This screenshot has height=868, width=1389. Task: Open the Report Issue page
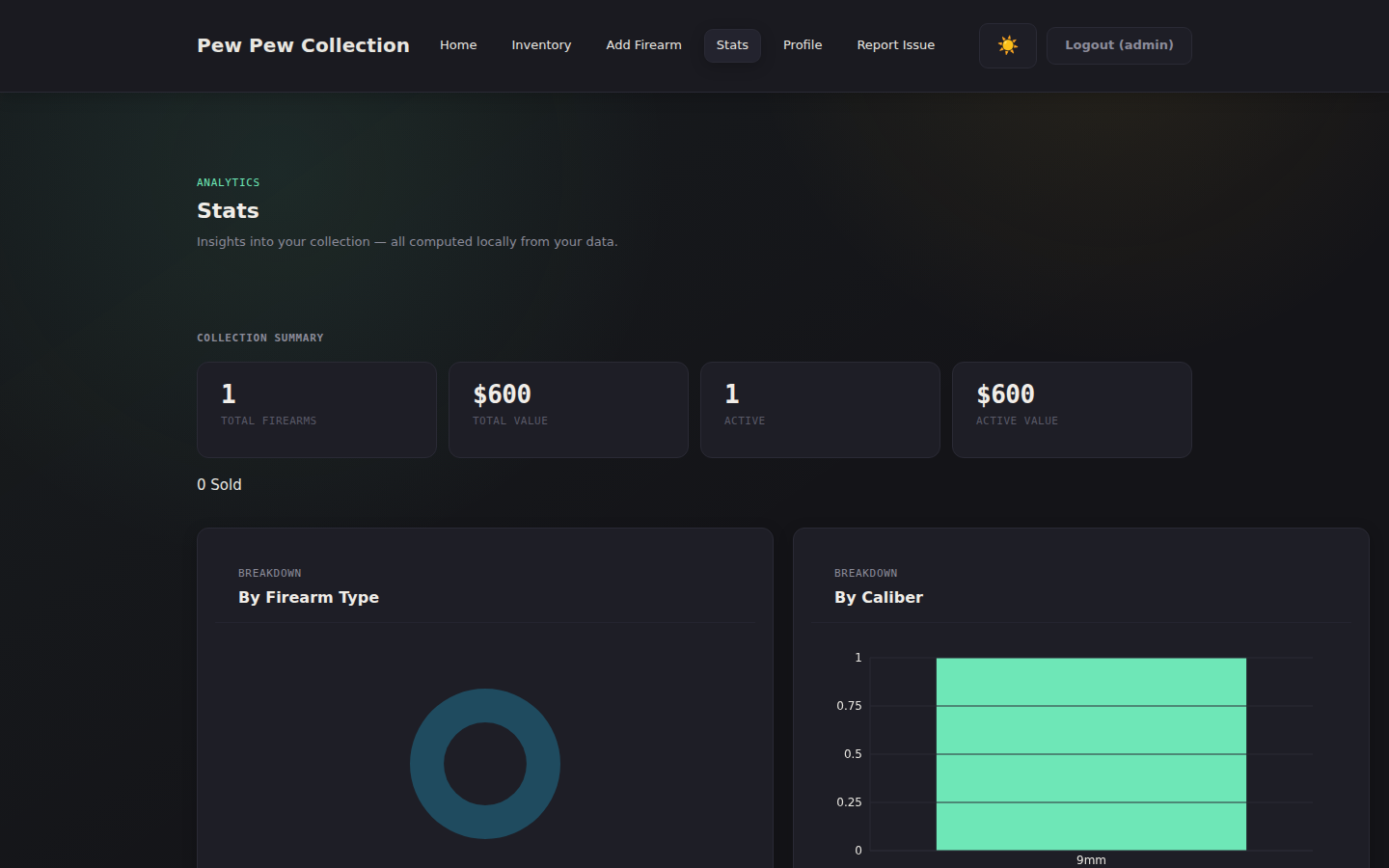click(895, 45)
